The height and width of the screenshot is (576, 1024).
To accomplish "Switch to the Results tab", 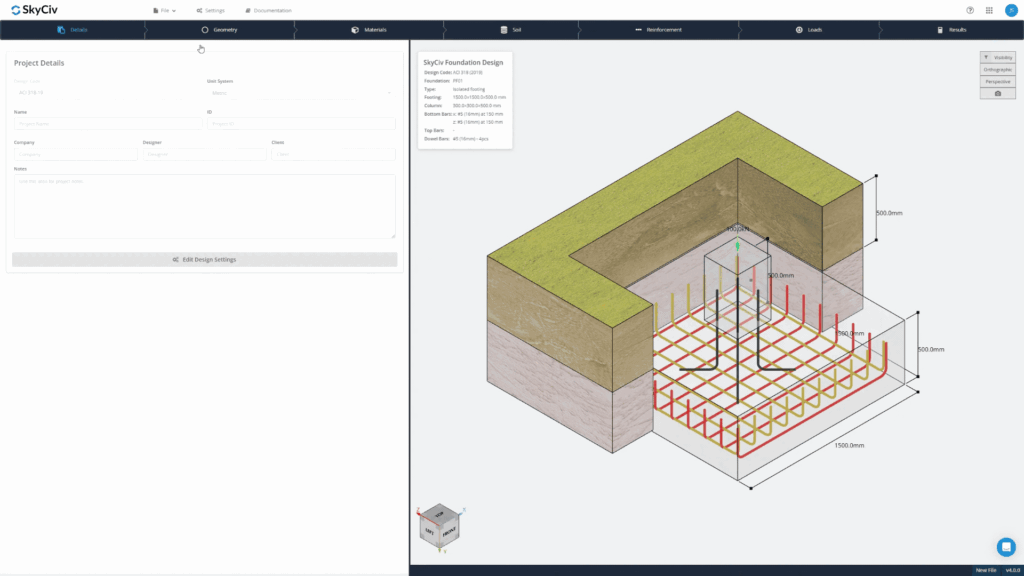I will click(952, 30).
